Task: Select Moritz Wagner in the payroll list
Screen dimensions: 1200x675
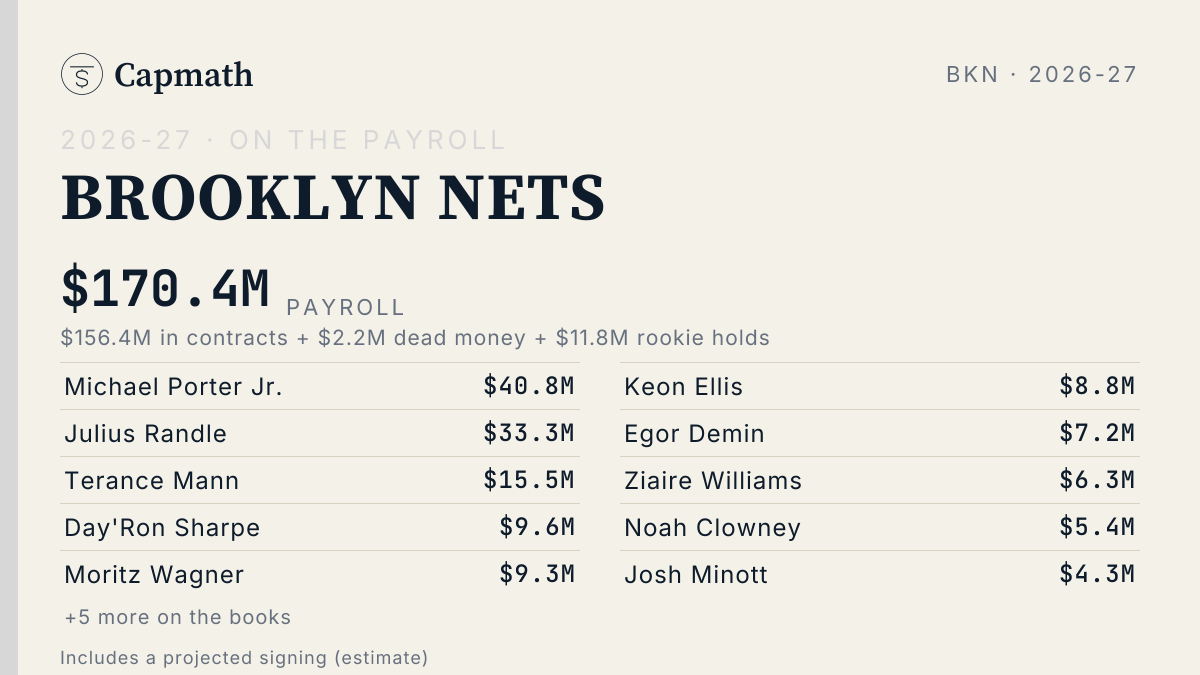Action: coord(154,575)
